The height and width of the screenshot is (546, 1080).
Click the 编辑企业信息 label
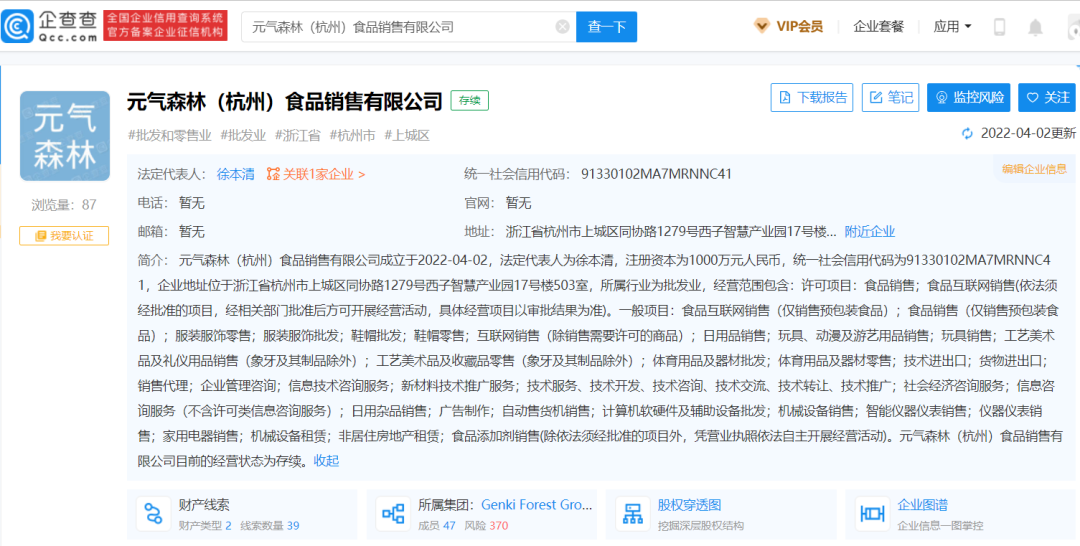pos(1035,169)
